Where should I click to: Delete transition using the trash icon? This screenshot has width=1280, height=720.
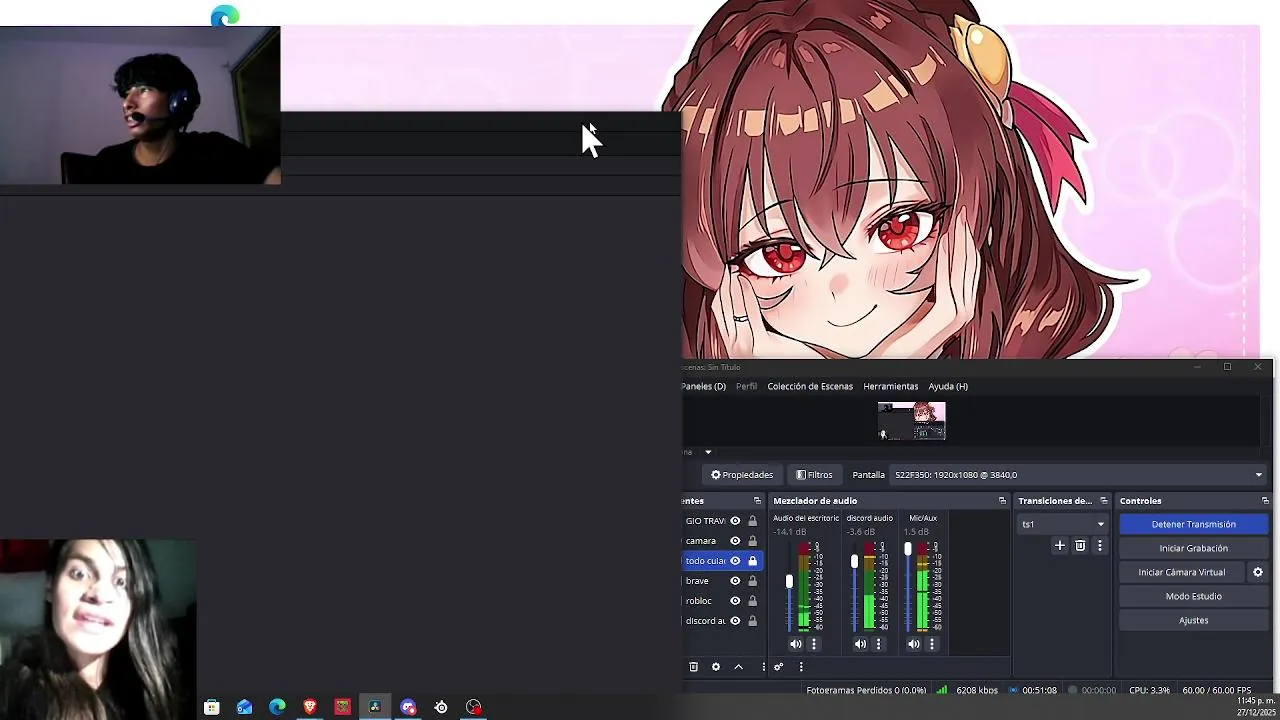[x=1080, y=545]
